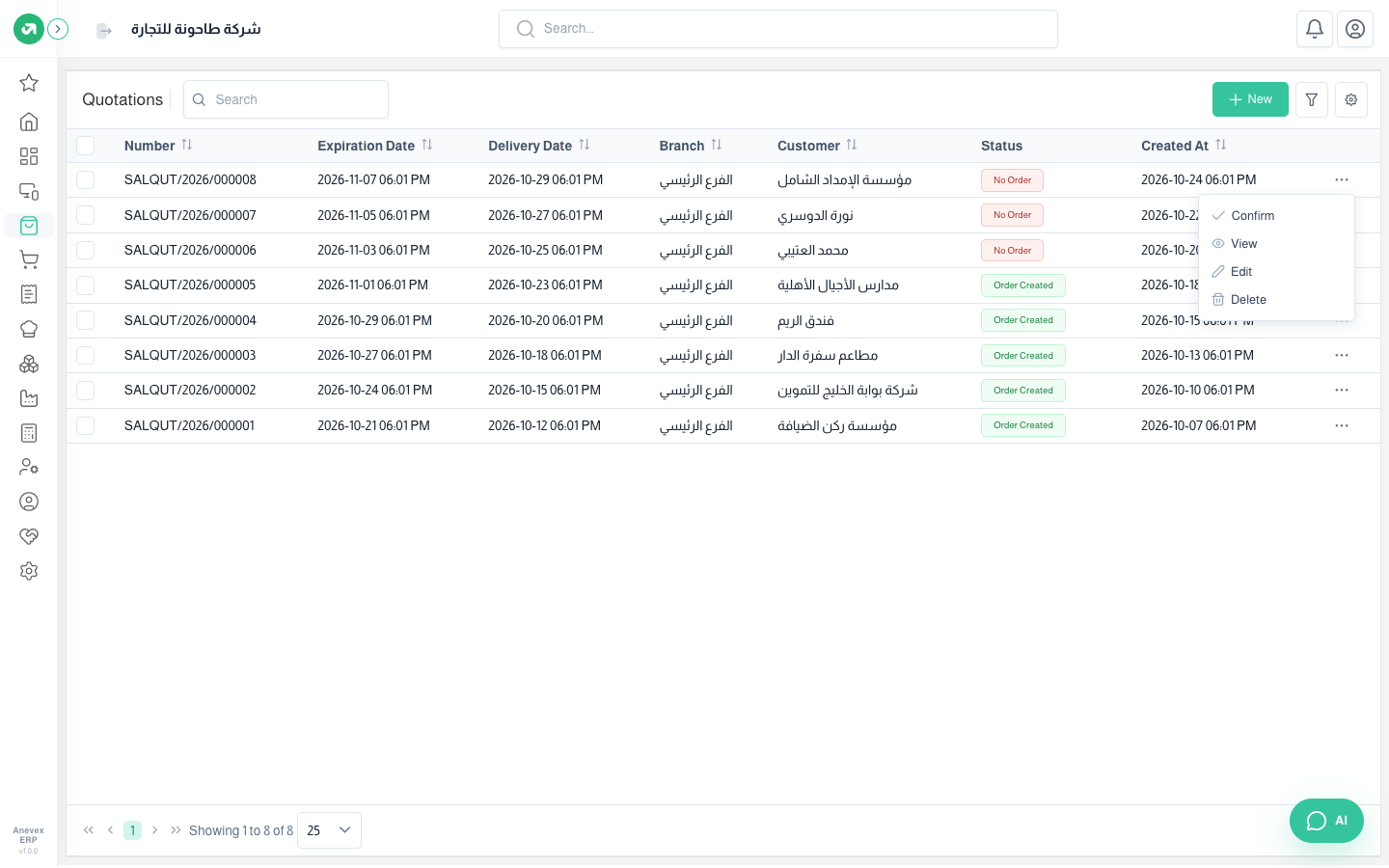The image size is (1389, 868).
Task: Go to page 1 in pagination
Action: pos(132,830)
